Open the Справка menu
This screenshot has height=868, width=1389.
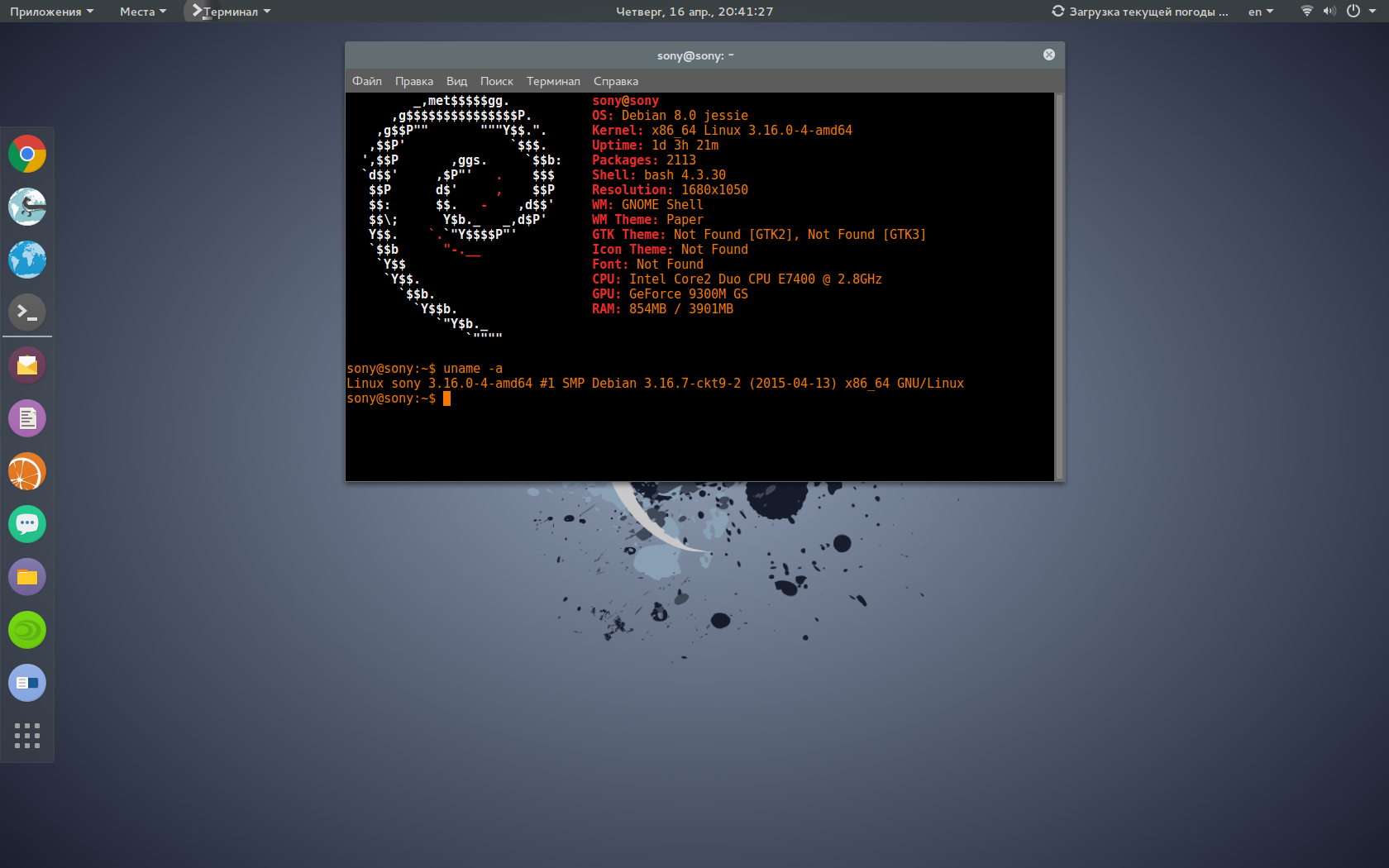pyautogui.click(x=616, y=81)
